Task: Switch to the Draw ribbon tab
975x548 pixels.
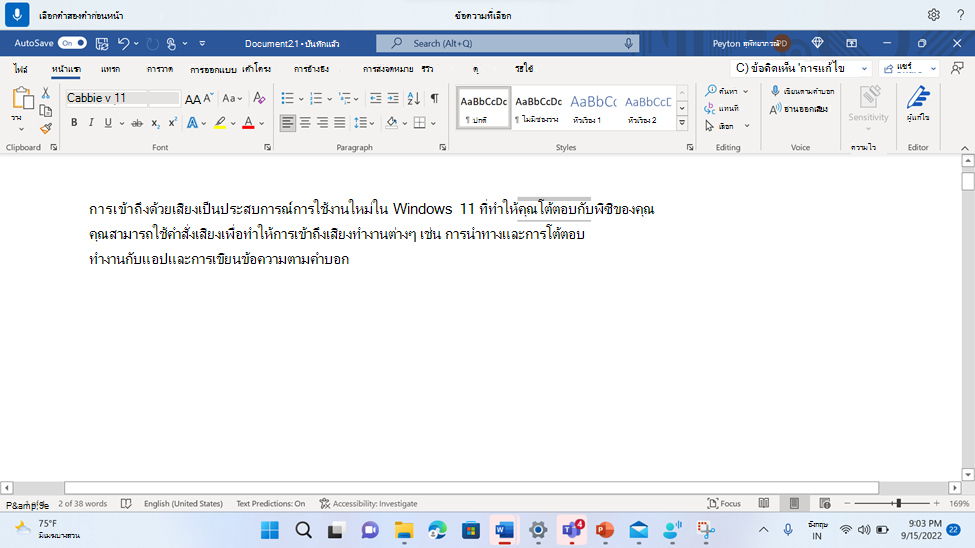Action: pyautogui.click(x=160, y=69)
